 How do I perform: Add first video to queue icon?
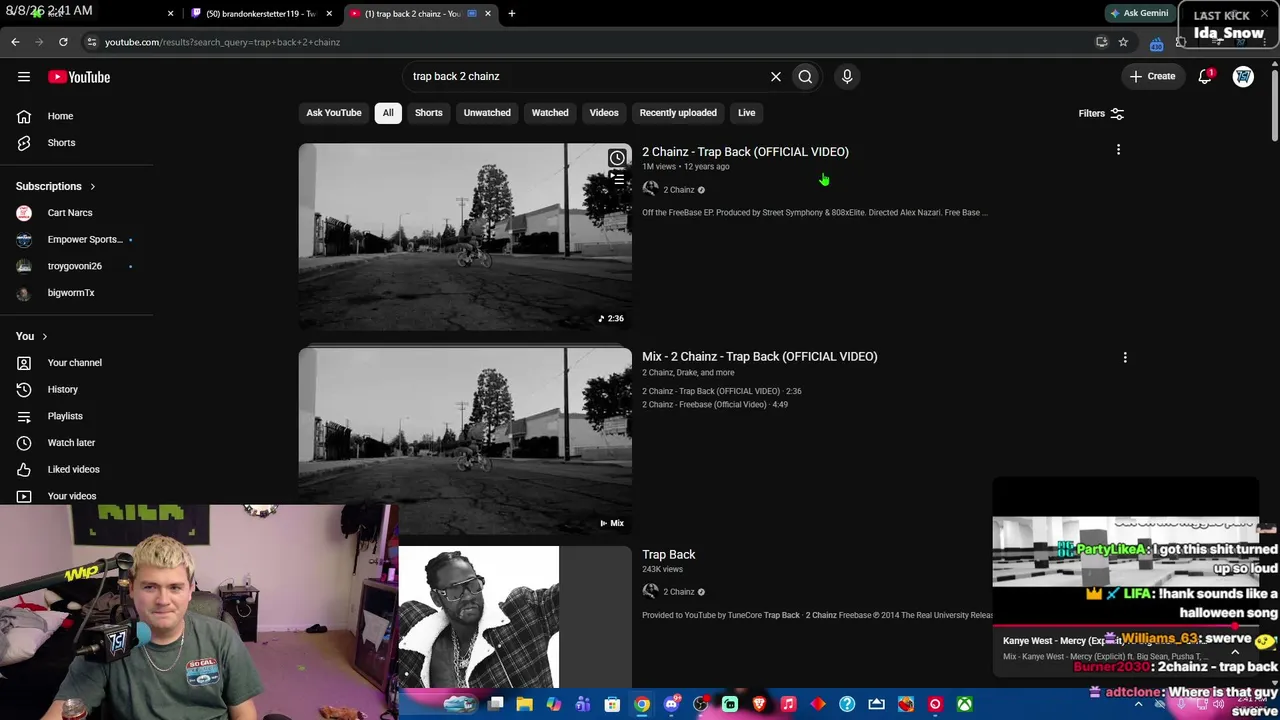(x=618, y=180)
